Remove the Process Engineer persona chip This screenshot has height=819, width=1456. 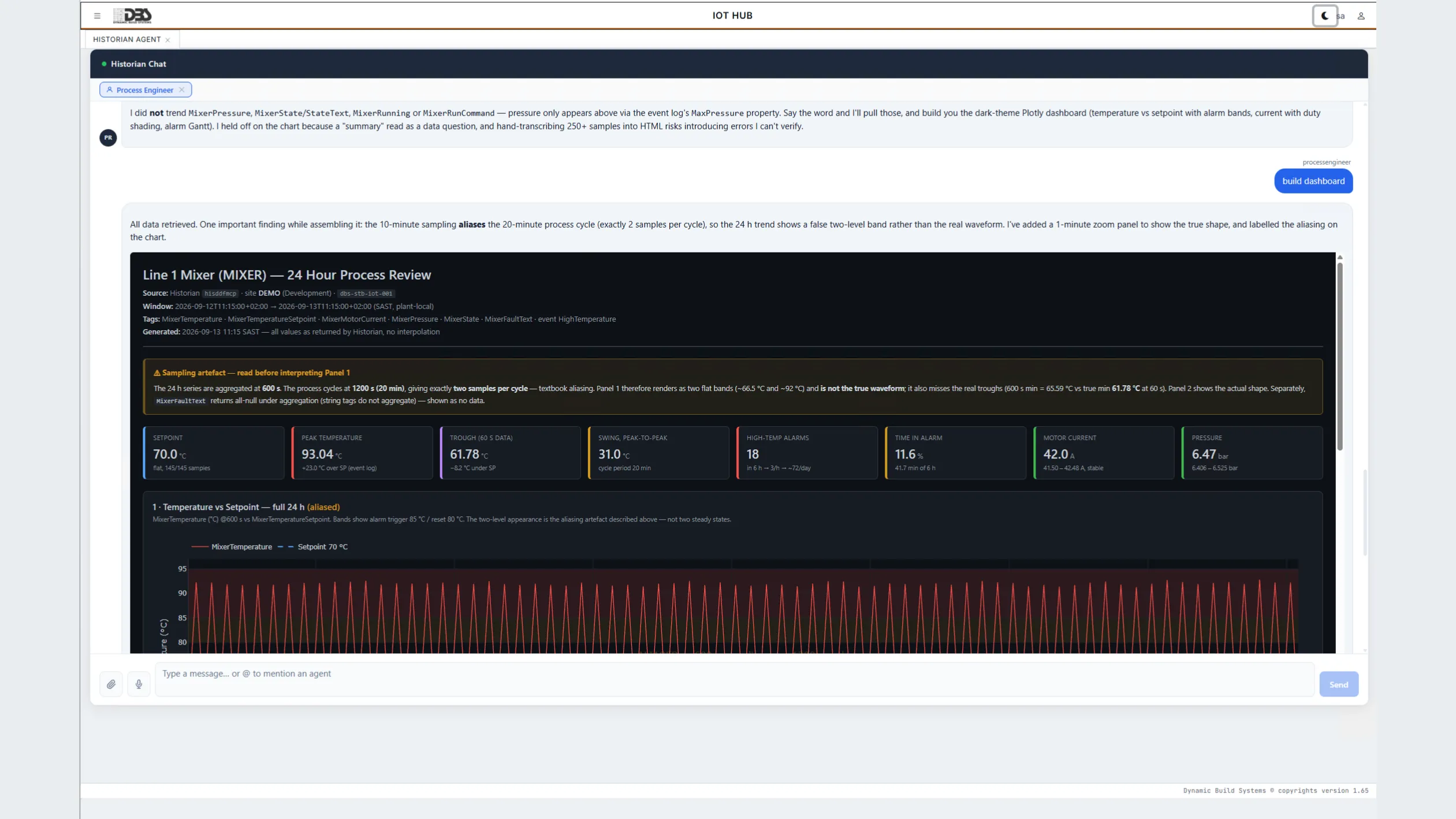(182, 90)
